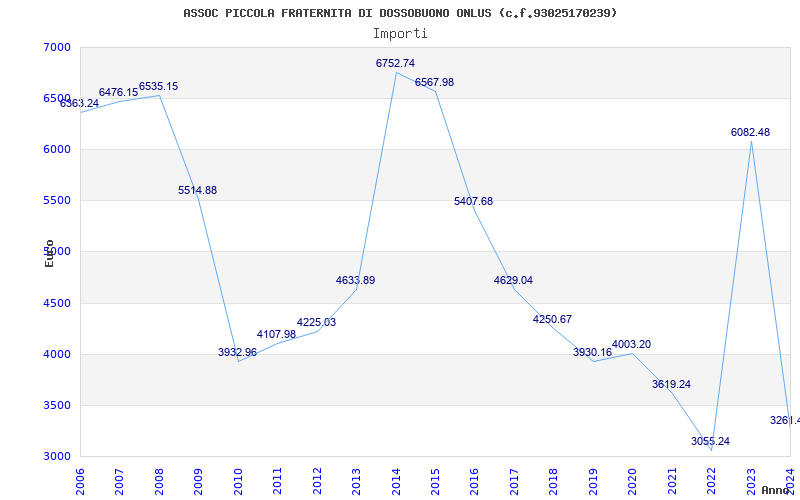Click the Anno axis title
800x500 pixels.
pos(777,490)
